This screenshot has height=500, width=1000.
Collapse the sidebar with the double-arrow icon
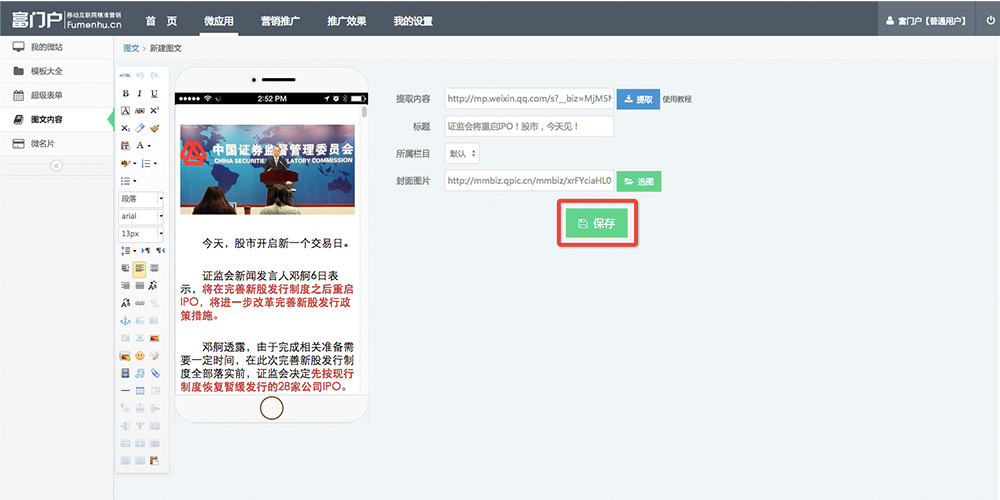pos(56,166)
